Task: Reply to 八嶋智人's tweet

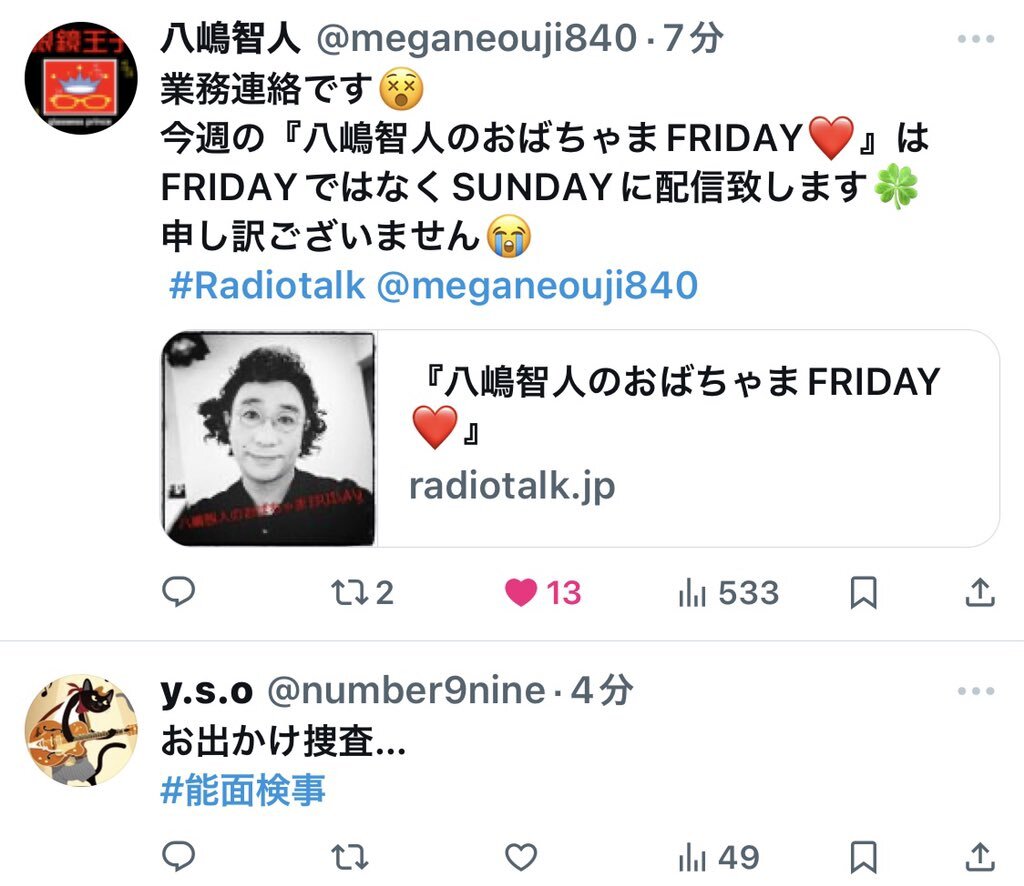Action: pyautogui.click(x=178, y=592)
